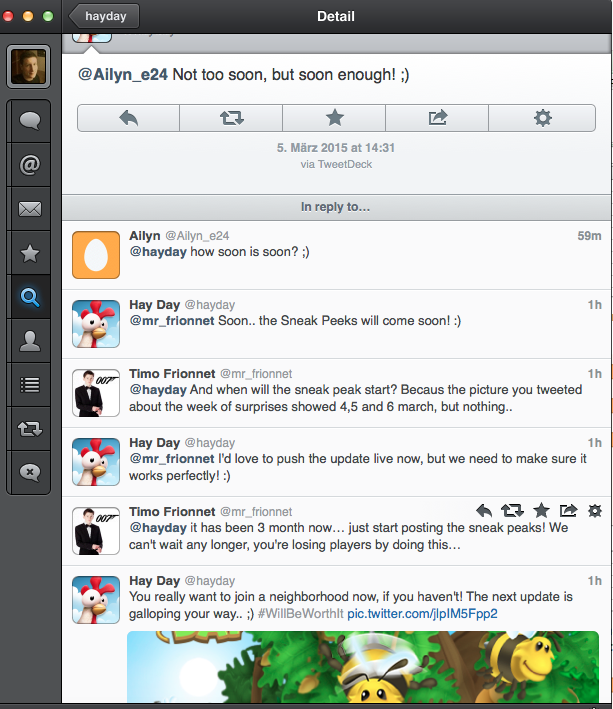Click the reply arrow in the tweet toolbar
The width and height of the screenshot is (613, 709).
(x=128, y=118)
